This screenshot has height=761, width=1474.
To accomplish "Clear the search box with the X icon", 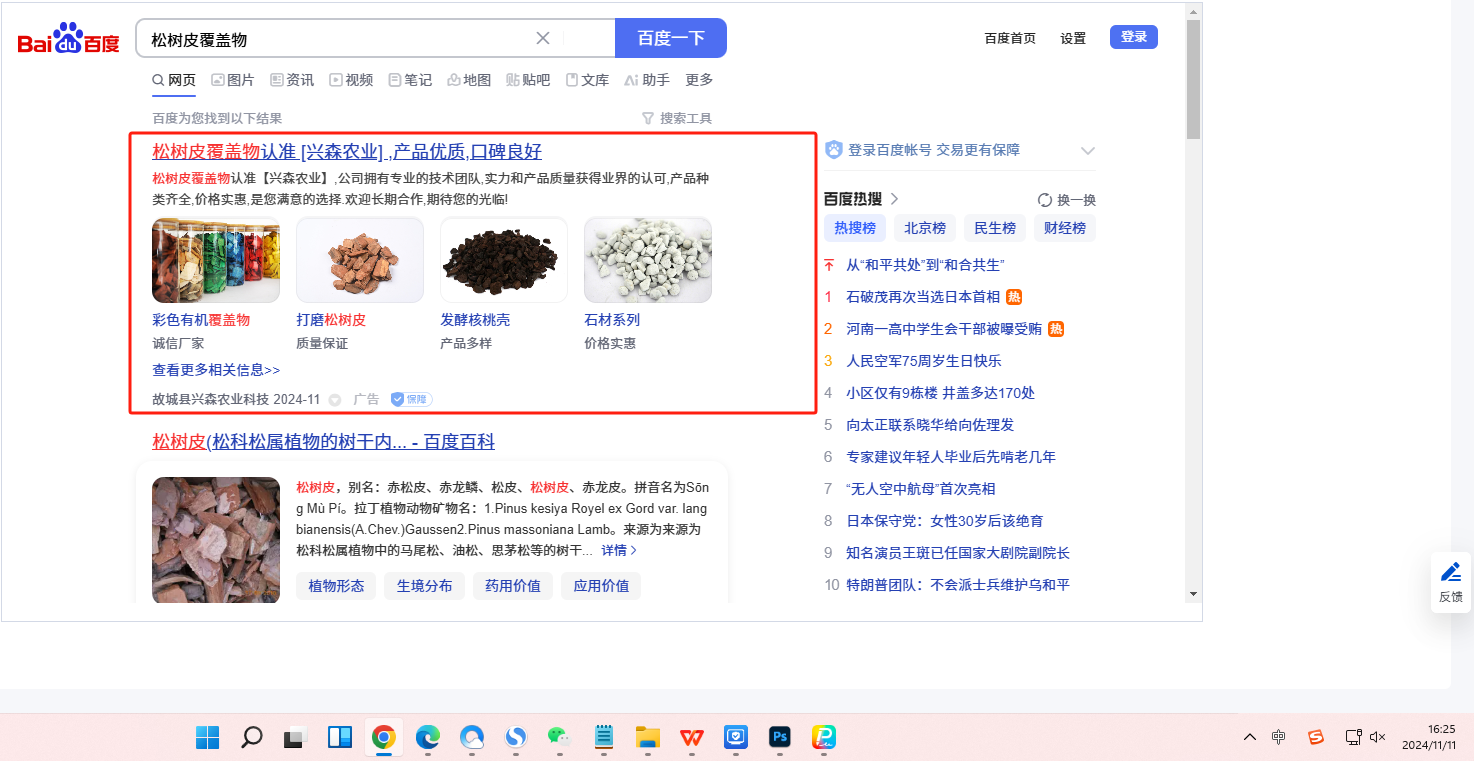I will click(543, 38).
